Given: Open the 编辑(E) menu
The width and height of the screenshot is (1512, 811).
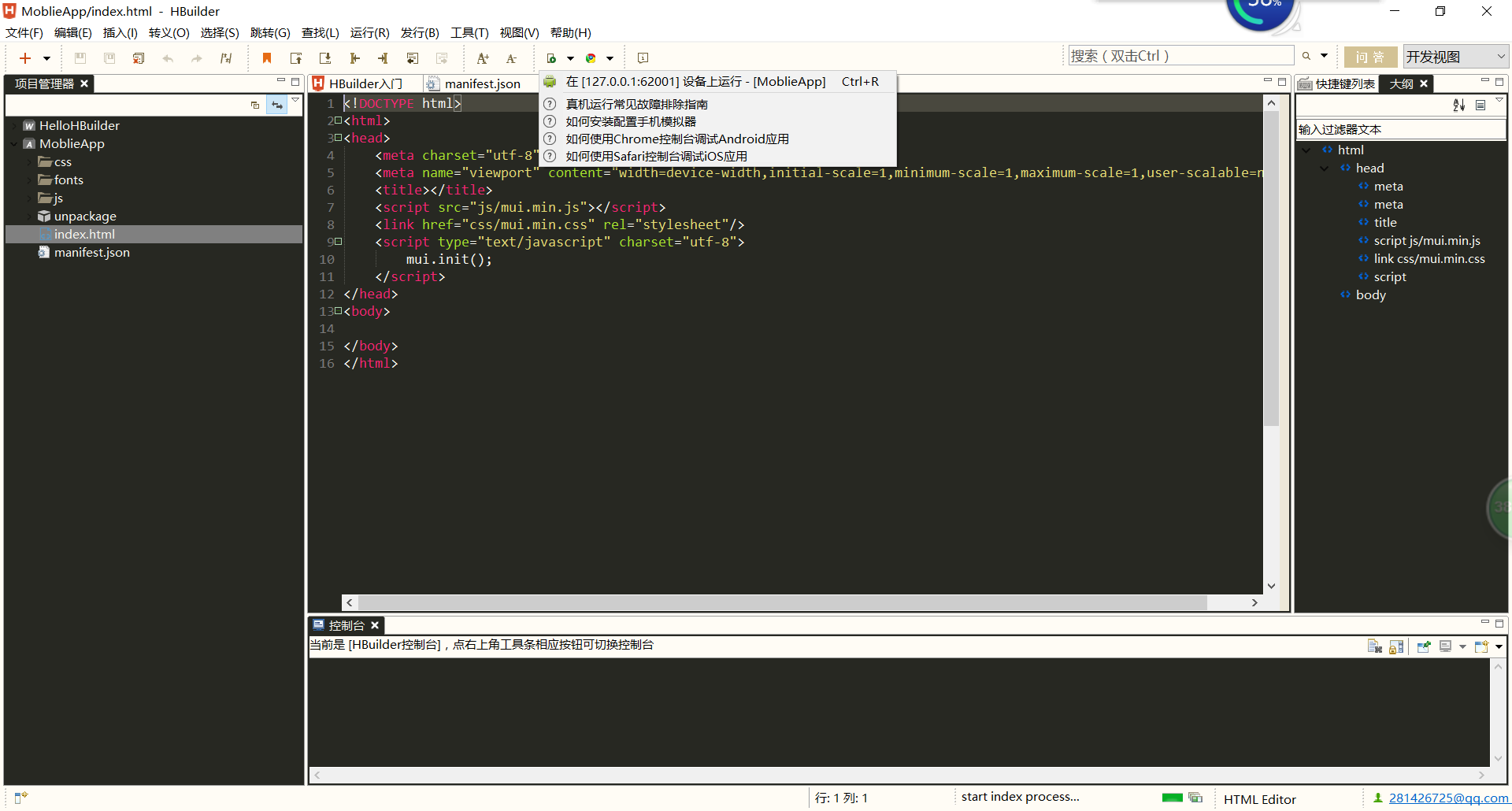Looking at the screenshot, I should [x=73, y=32].
